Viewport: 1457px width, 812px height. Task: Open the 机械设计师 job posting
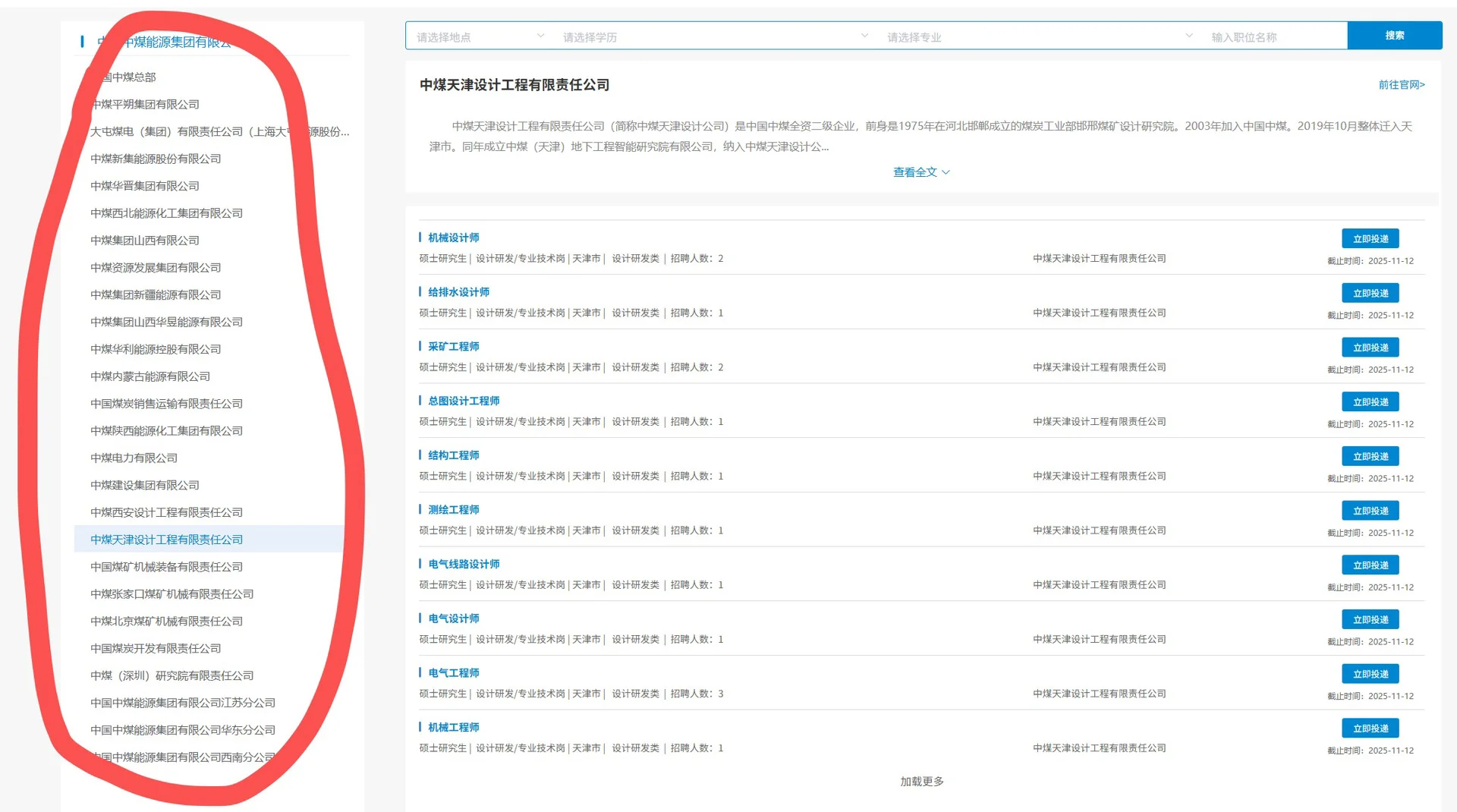click(452, 237)
